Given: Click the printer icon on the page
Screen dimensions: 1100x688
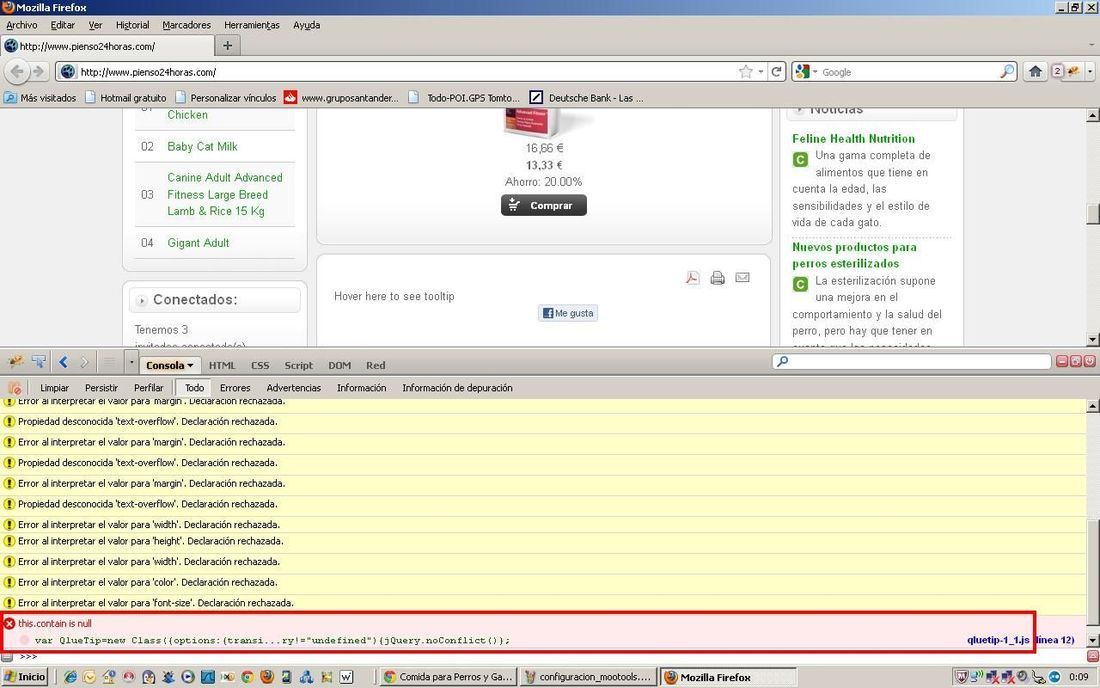Looking at the screenshot, I should click(x=717, y=278).
